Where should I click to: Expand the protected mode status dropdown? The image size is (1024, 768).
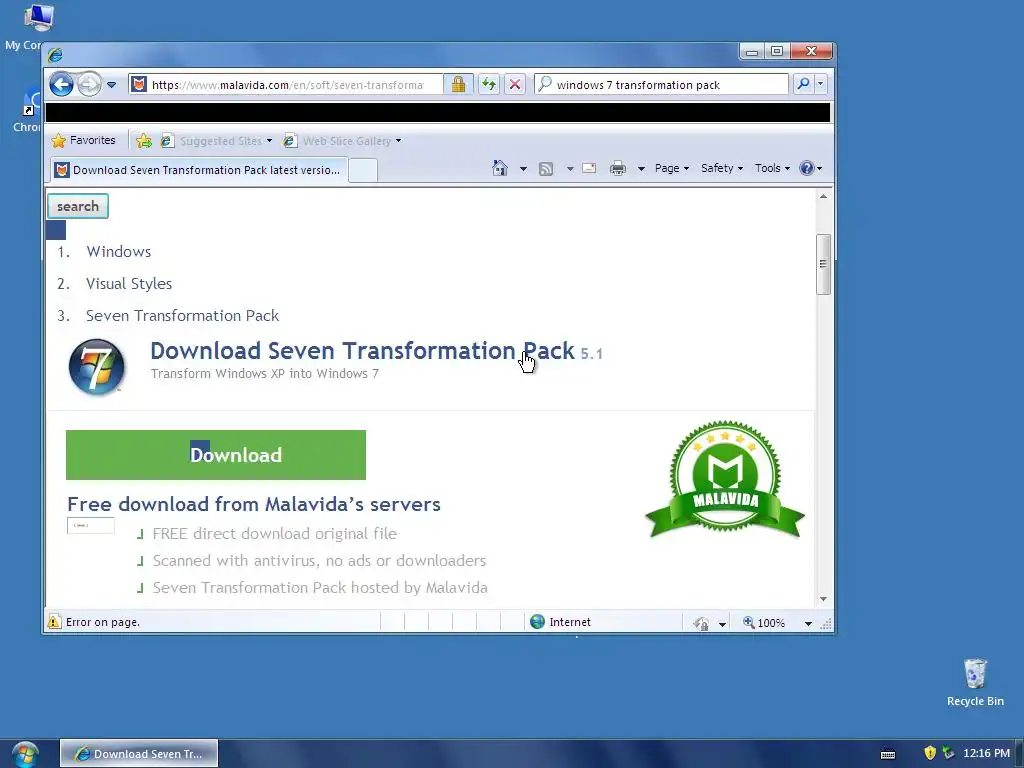[722, 624]
